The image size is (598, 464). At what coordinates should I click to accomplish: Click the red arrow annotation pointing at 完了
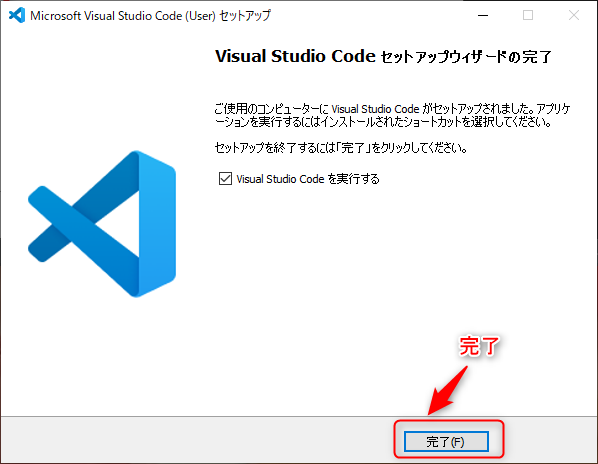(448, 390)
